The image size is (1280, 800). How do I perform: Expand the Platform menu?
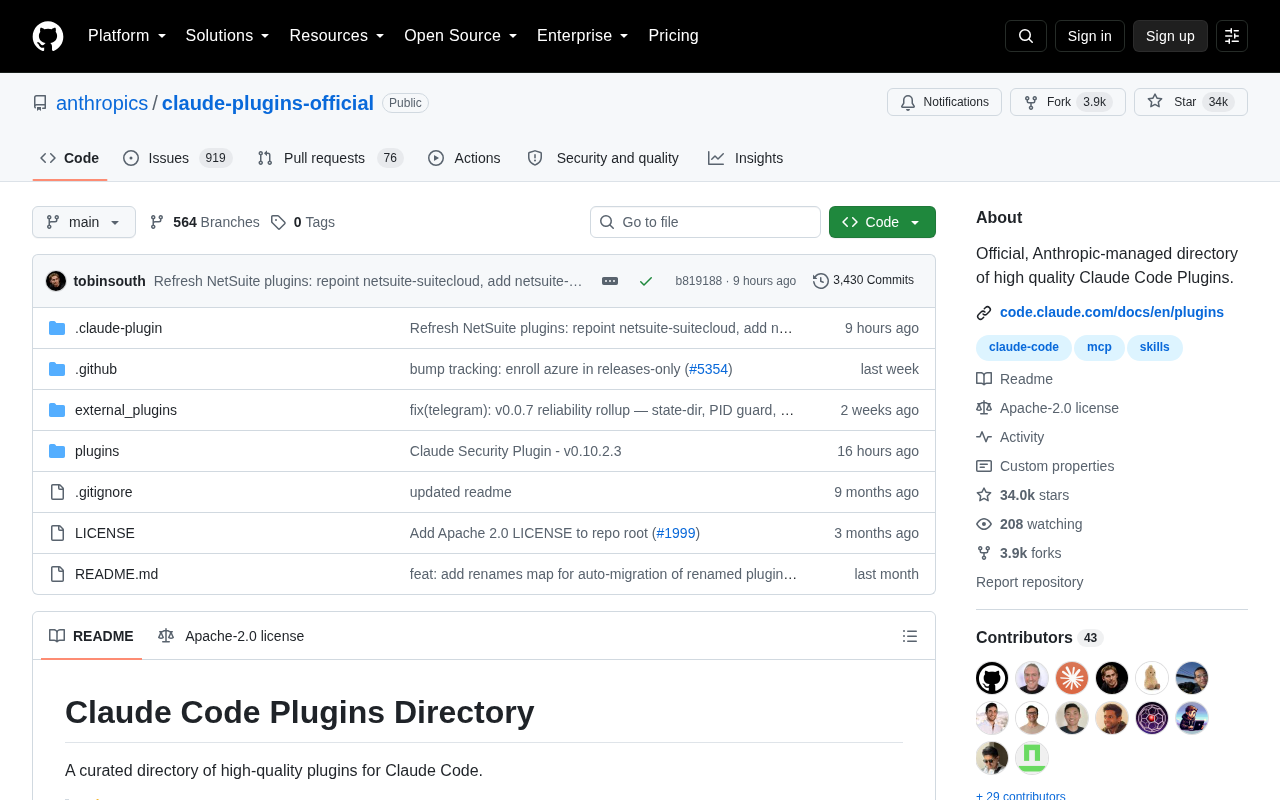127,36
